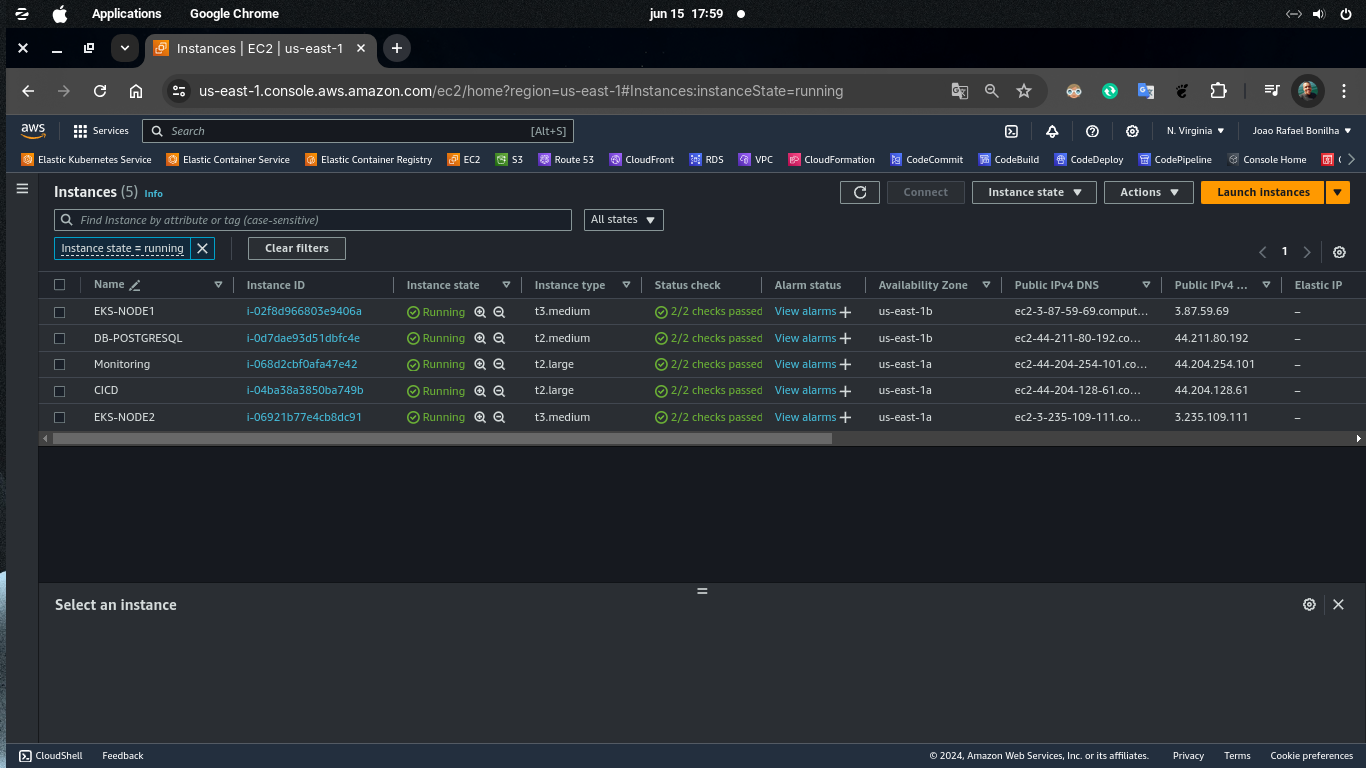This screenshot has width=1366, height=768.
Task: Expand the Launch instances split arrow
Action: (1338, 192)
